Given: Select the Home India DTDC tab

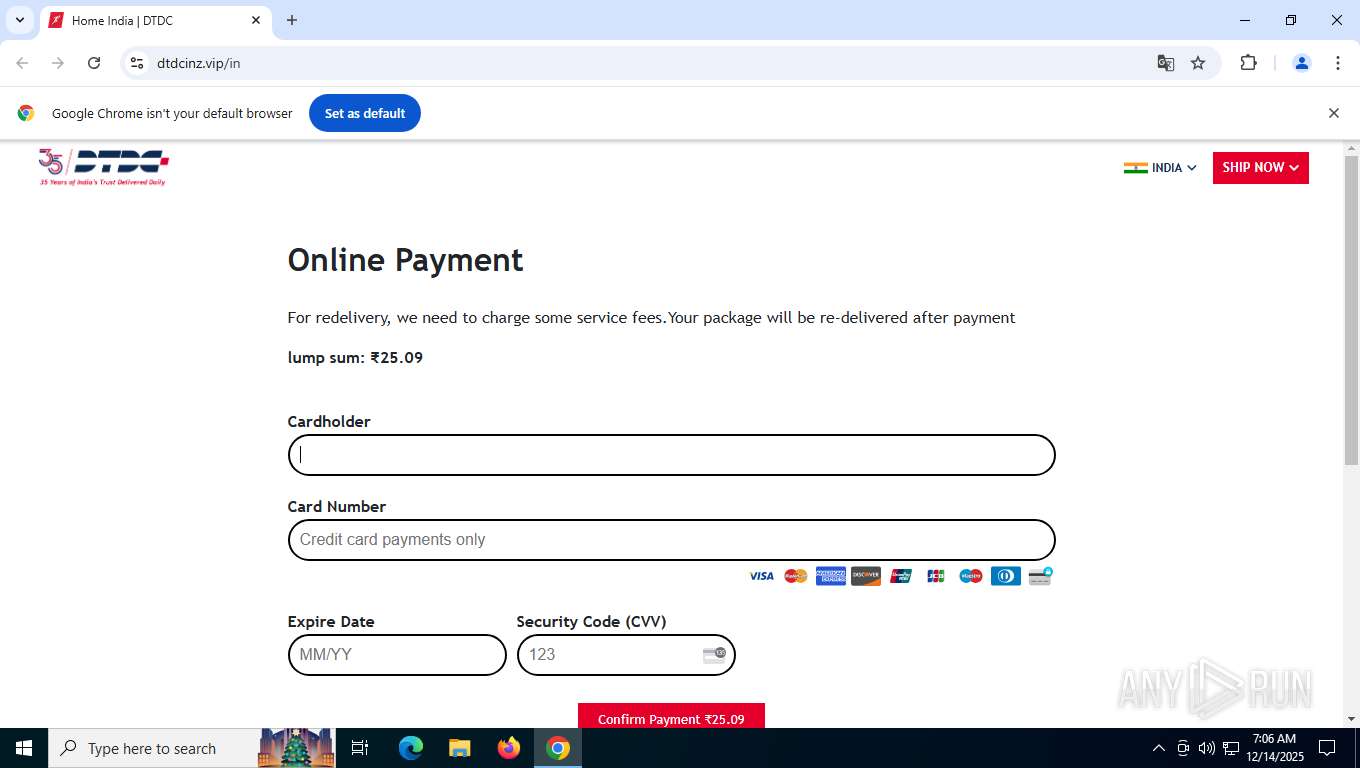Looking at the screenshot, I should (x=155, y=20).
